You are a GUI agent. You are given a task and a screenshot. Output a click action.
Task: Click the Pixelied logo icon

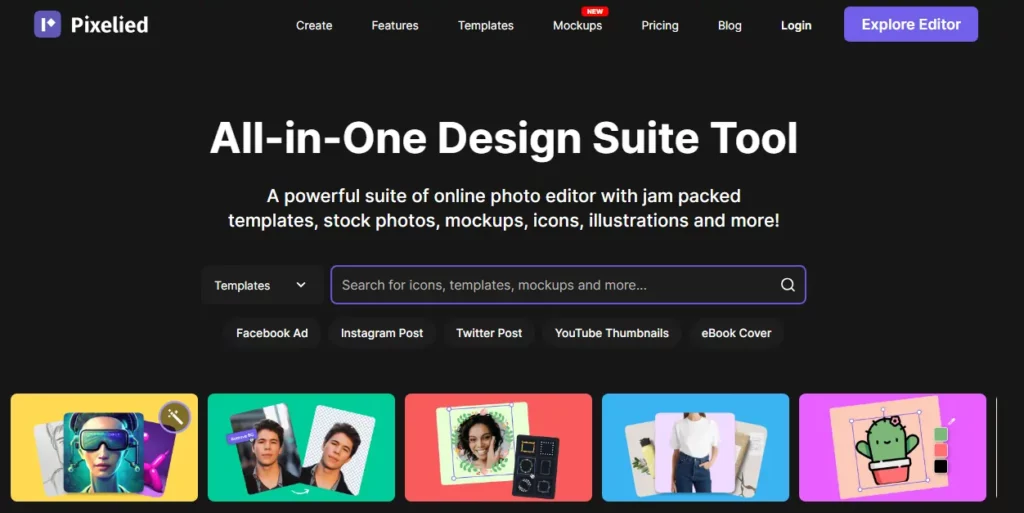tap(47, 25)
